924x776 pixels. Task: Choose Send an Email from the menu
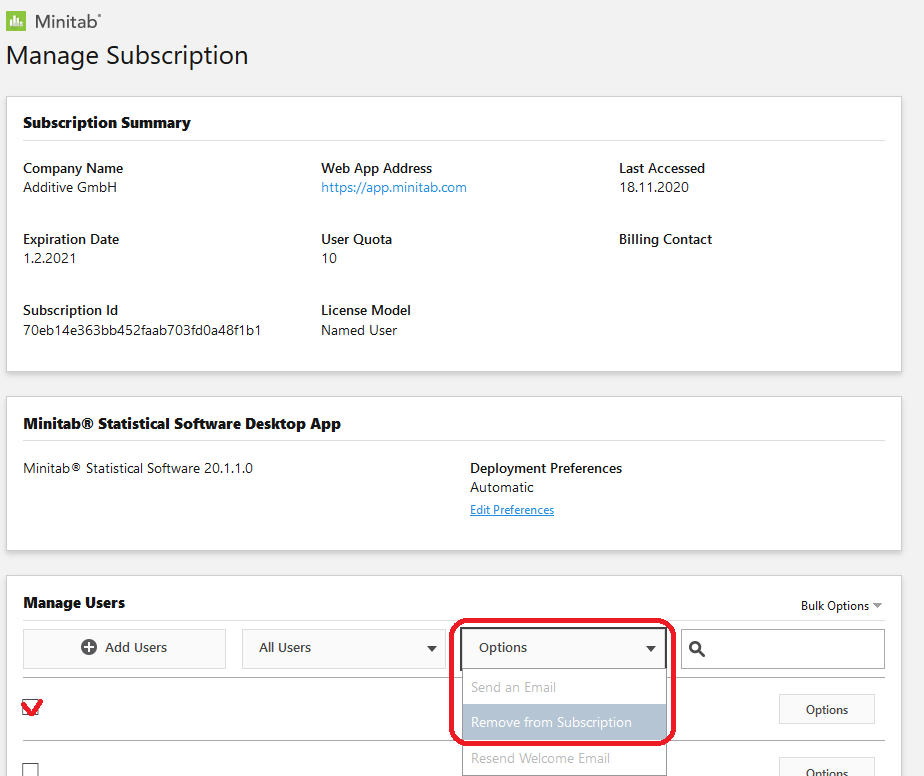pos(565,687)
